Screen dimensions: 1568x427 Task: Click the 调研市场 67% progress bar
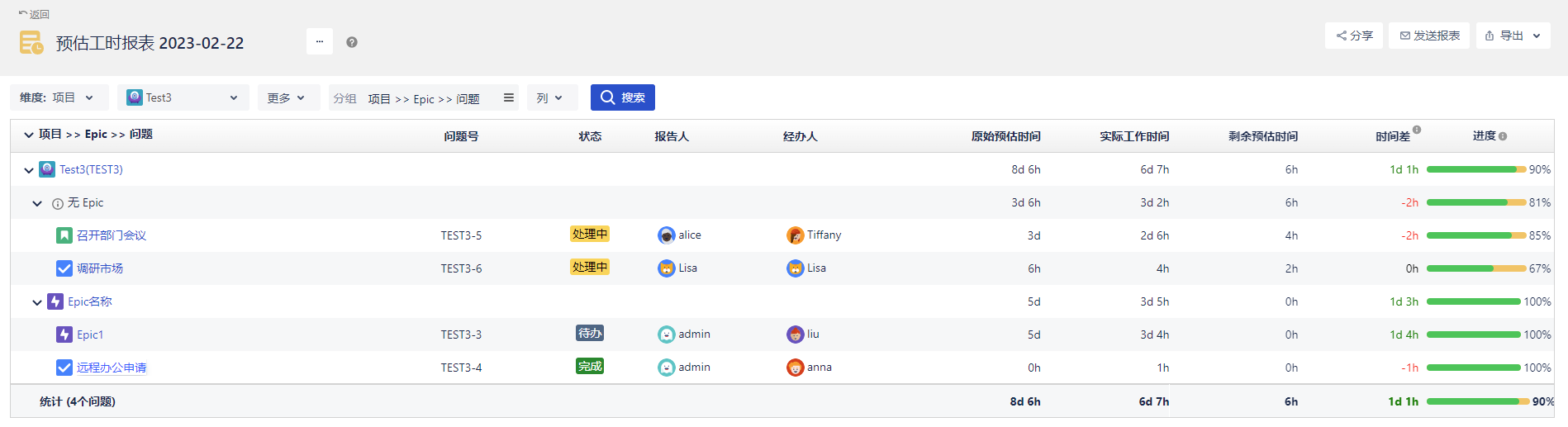pyautogui.click(x=1475, y=268)
